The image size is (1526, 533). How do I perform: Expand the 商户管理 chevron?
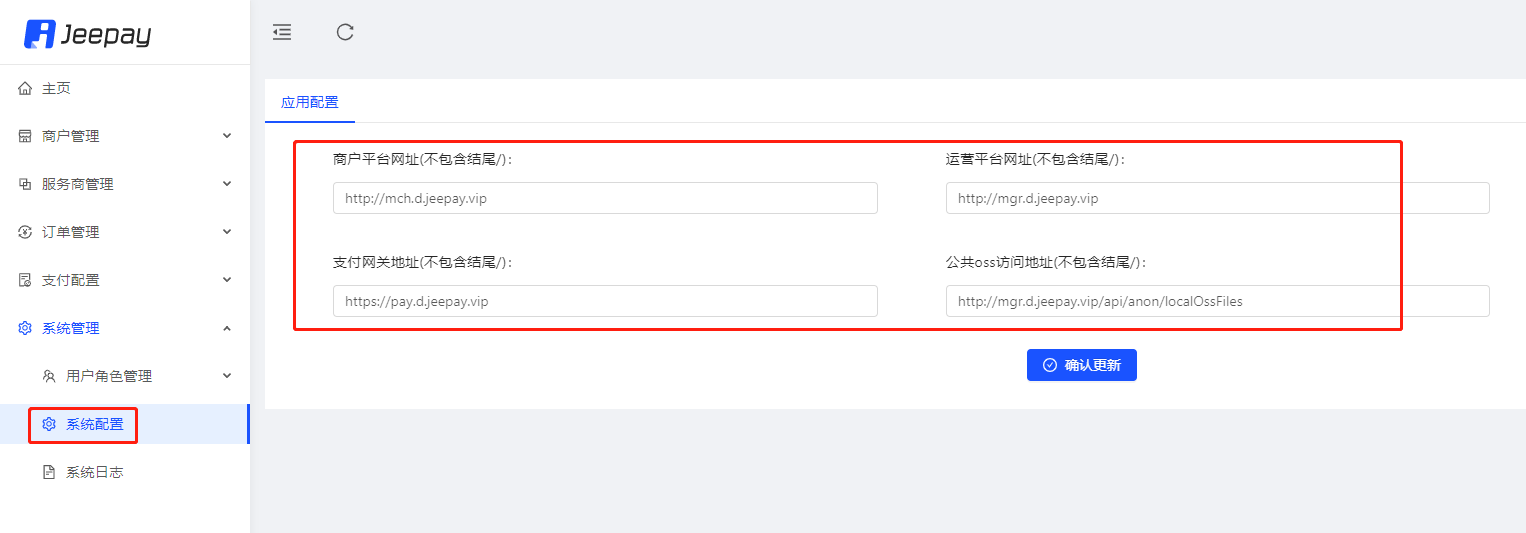[227, 136]
